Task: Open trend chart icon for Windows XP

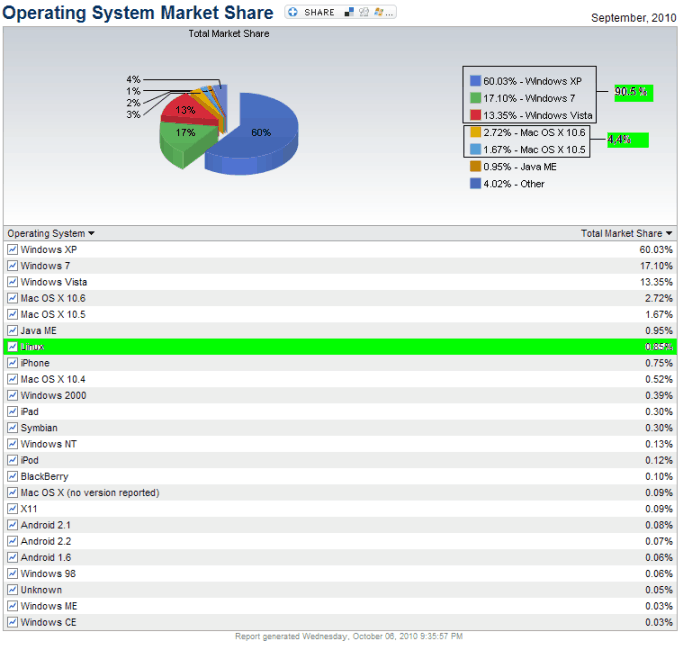Action: tap(12, 250)
